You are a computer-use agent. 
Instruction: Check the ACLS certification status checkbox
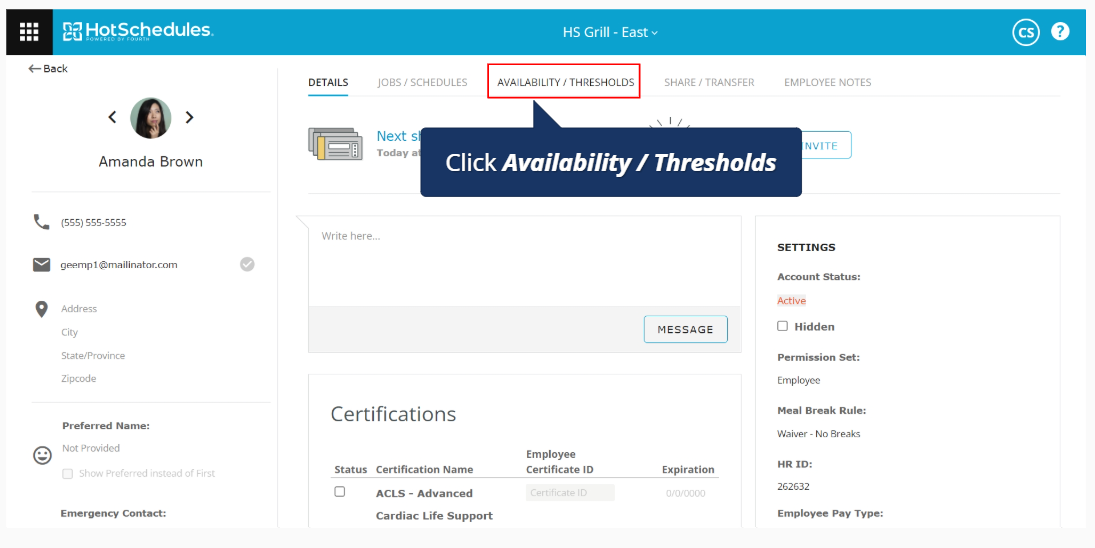339,492
